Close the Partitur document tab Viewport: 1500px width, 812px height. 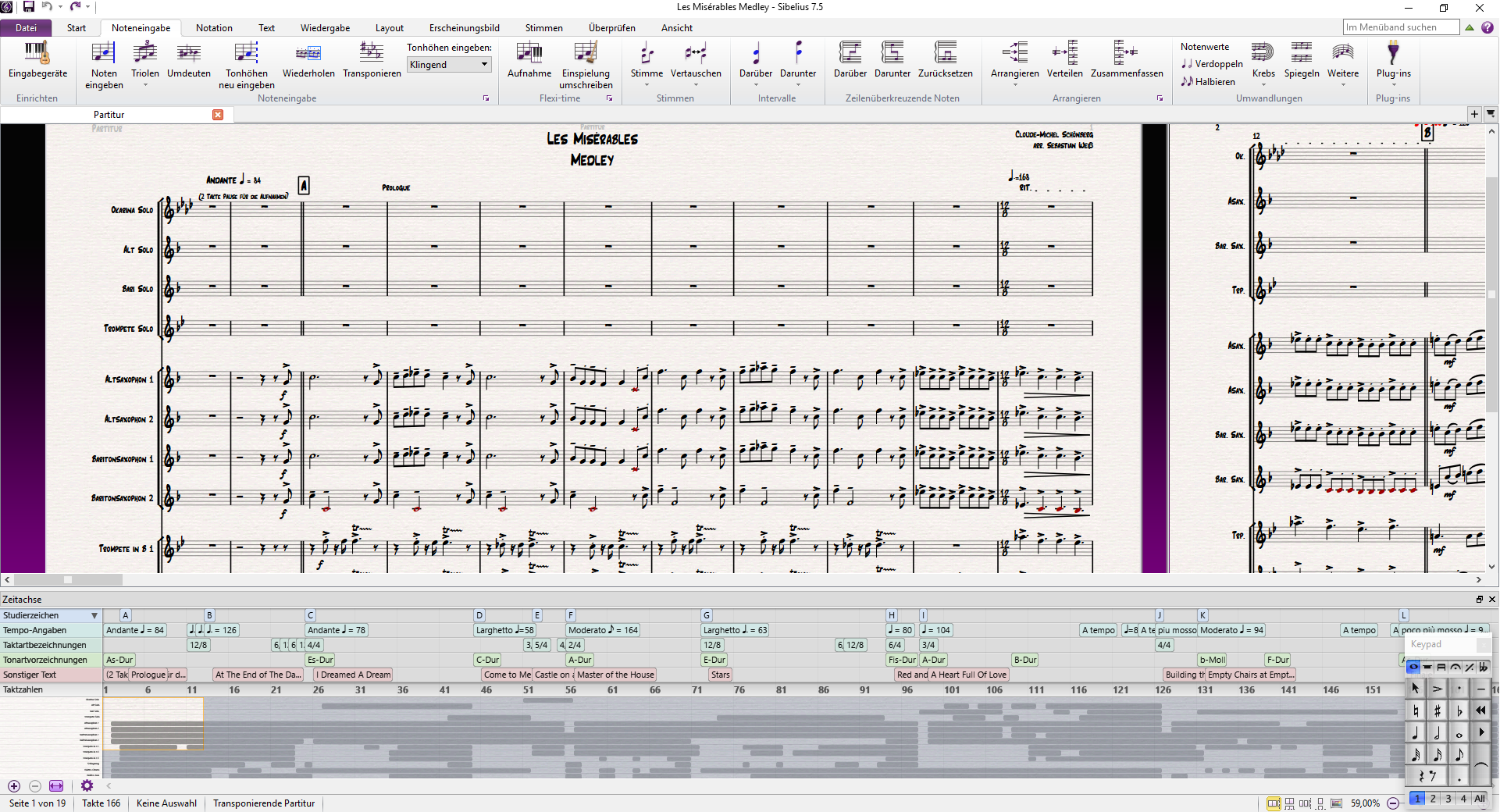pyautogui.click(x=218, y=115)
